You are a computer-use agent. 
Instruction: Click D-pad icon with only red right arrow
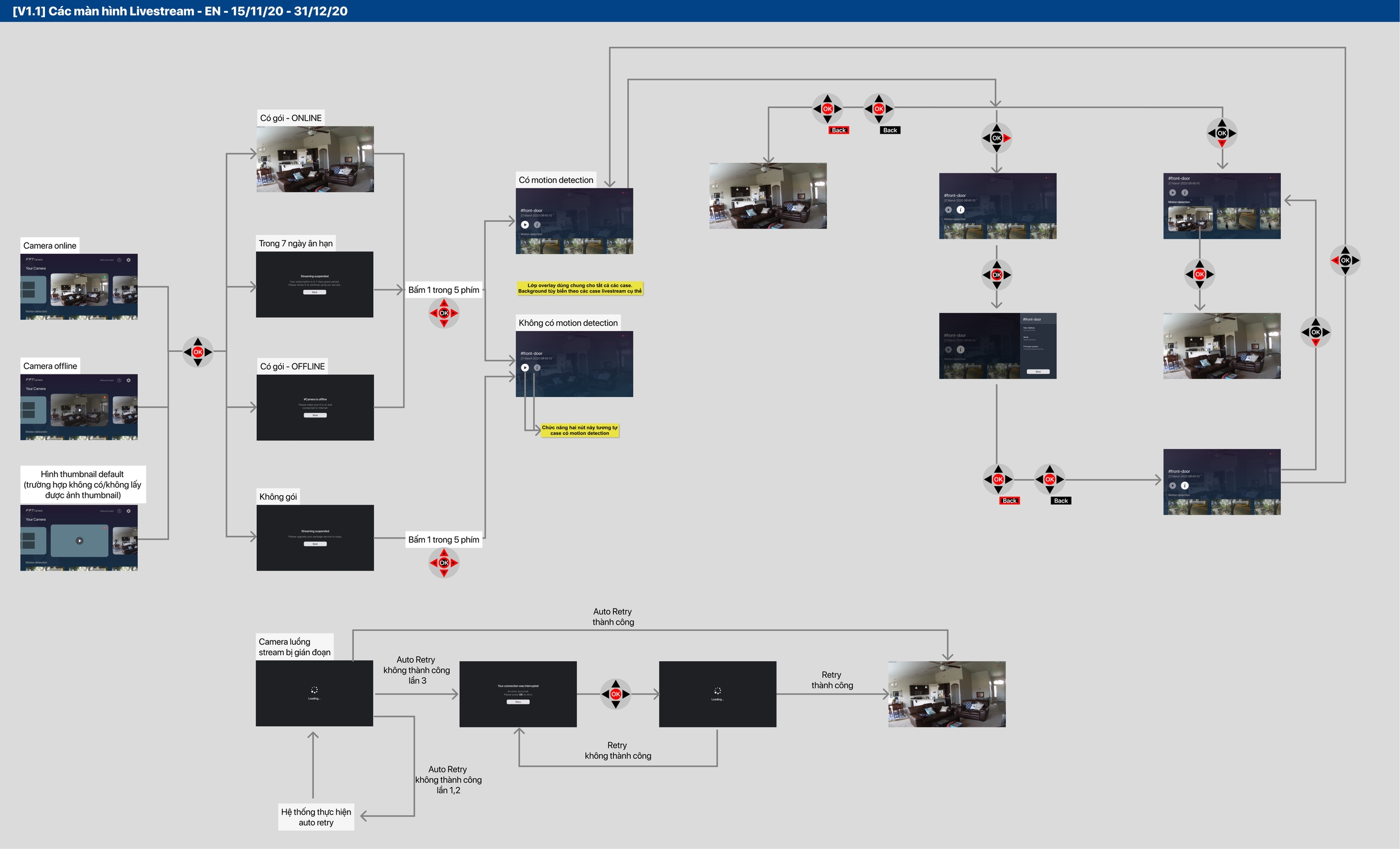click(997, 138)
